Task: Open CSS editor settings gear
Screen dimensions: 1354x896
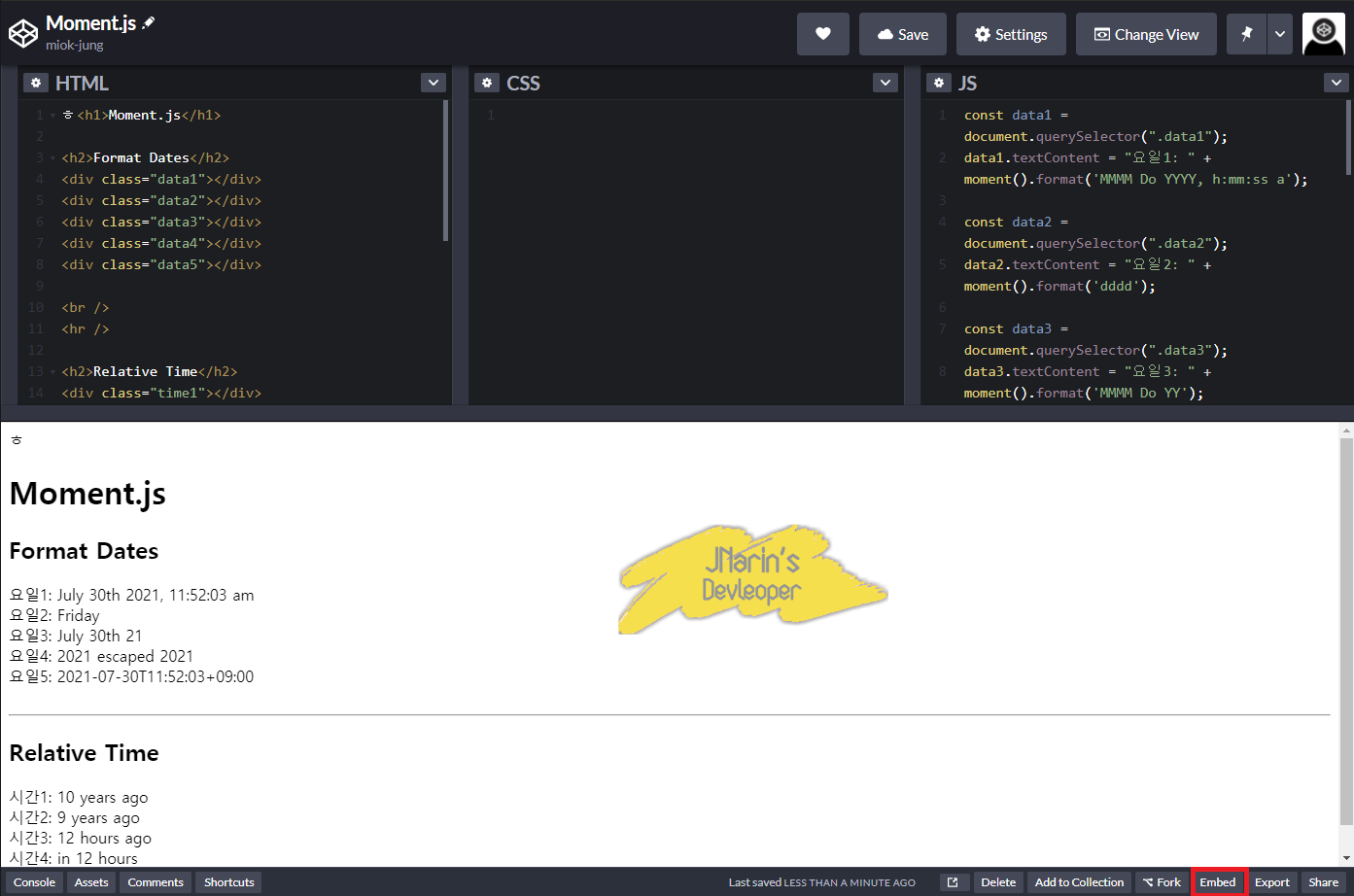Action: (487, 83)
